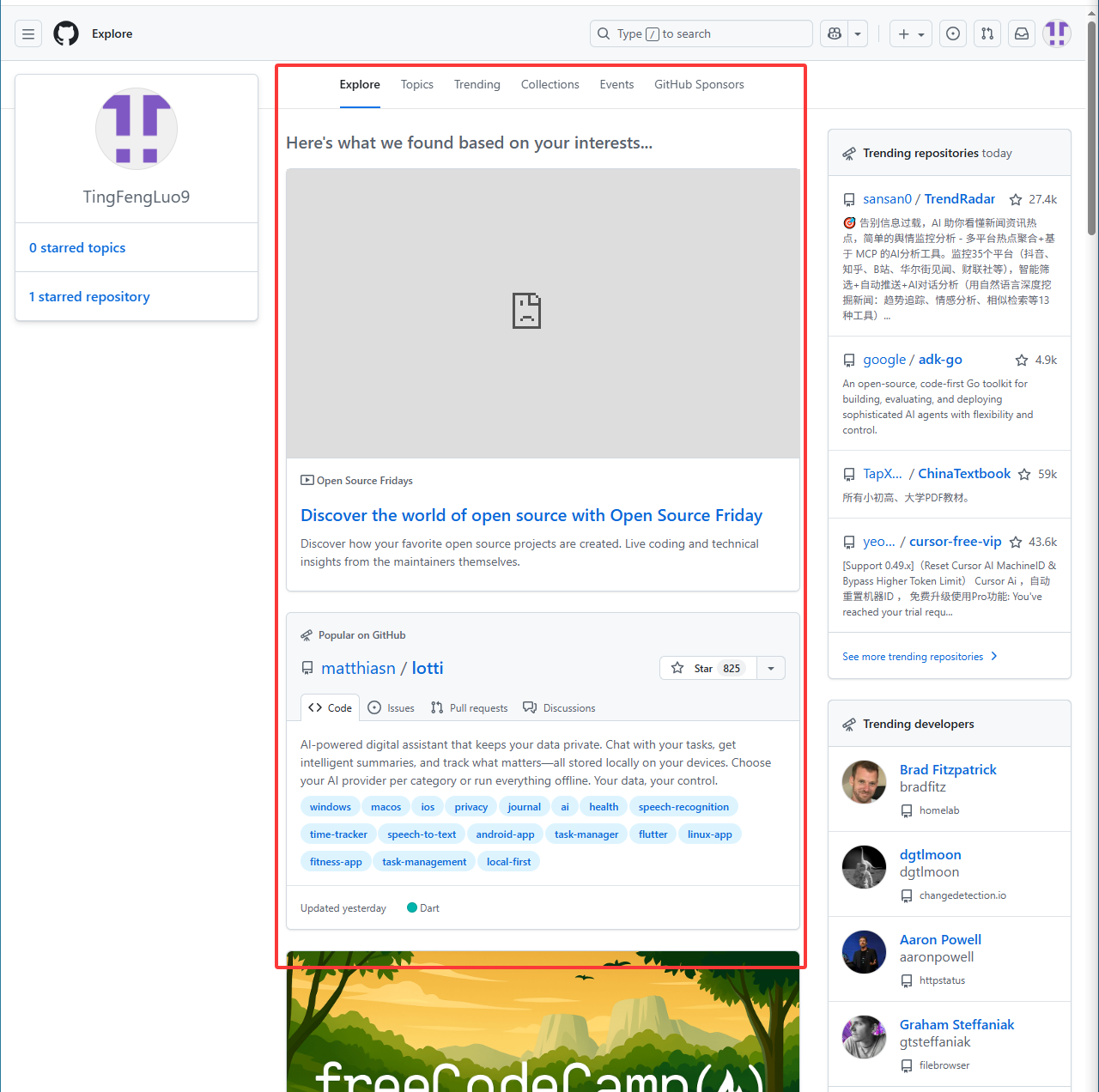Switch to the Collections tab
The height and width of the screenshot is (1092, 1099).
549,84
